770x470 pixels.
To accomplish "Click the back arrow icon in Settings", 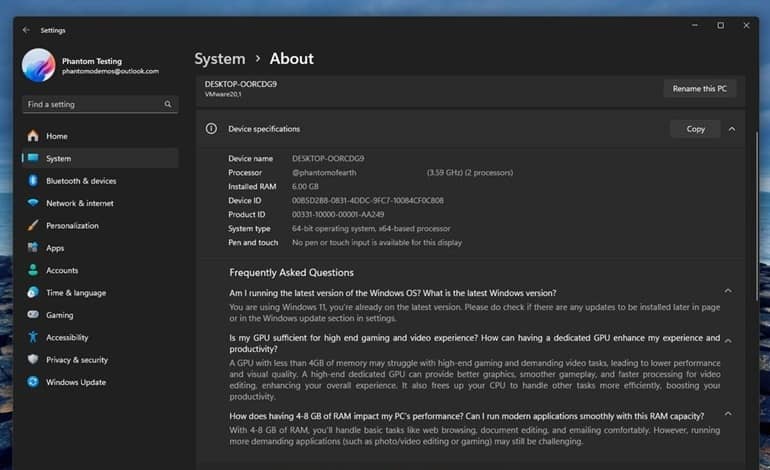I will [x=26, y=30].
